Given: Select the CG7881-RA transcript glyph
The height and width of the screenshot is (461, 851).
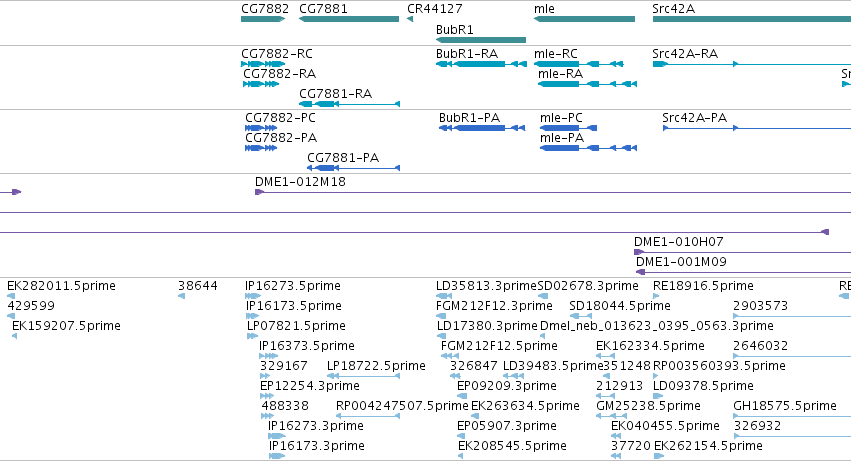Looking at the screenshot, I should coord(350,104).
